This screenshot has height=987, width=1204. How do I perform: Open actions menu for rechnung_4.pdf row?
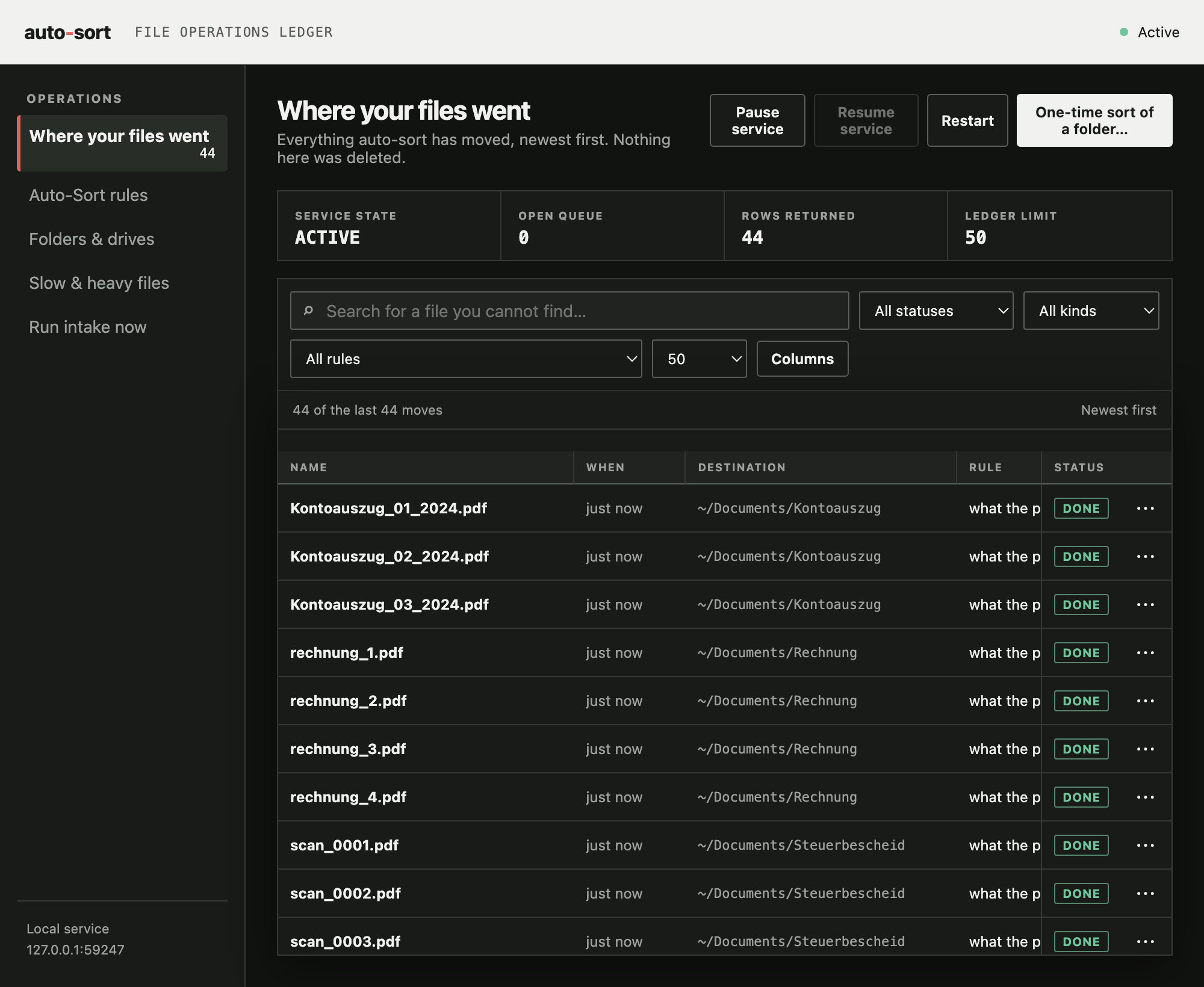click(1145, 797)
